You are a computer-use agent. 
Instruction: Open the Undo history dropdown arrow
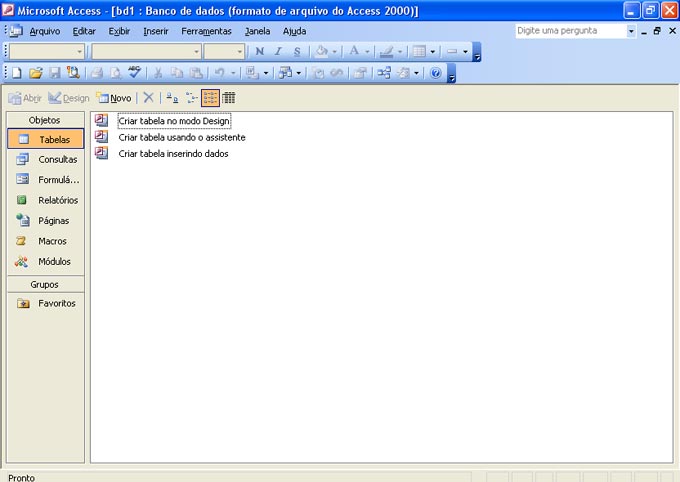[233, 73]
